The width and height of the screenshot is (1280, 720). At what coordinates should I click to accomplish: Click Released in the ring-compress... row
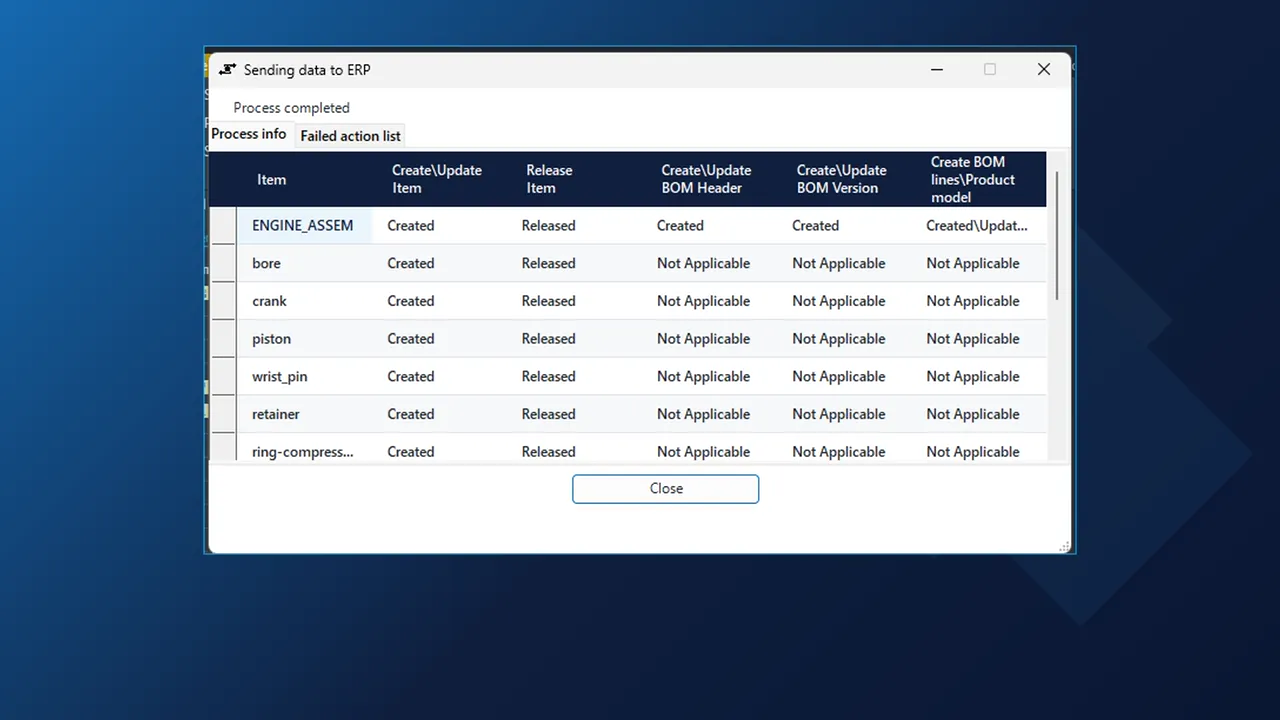[x=548, y=452]
